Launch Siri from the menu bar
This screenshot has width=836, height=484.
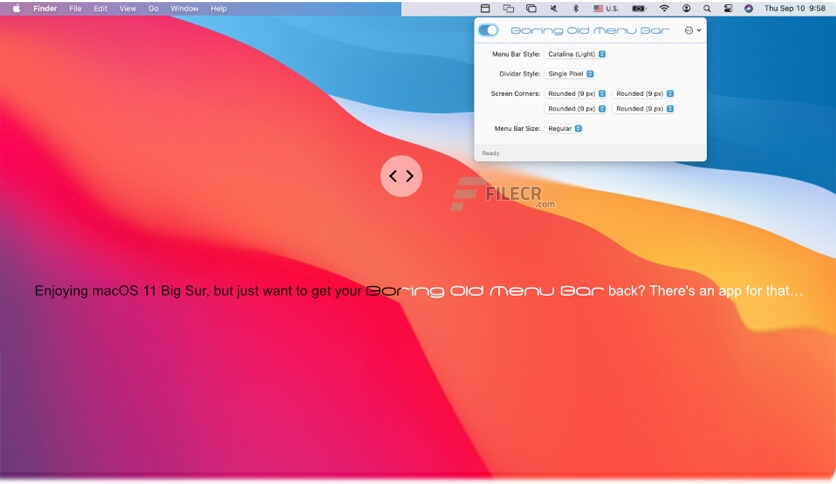coord(749,9)
